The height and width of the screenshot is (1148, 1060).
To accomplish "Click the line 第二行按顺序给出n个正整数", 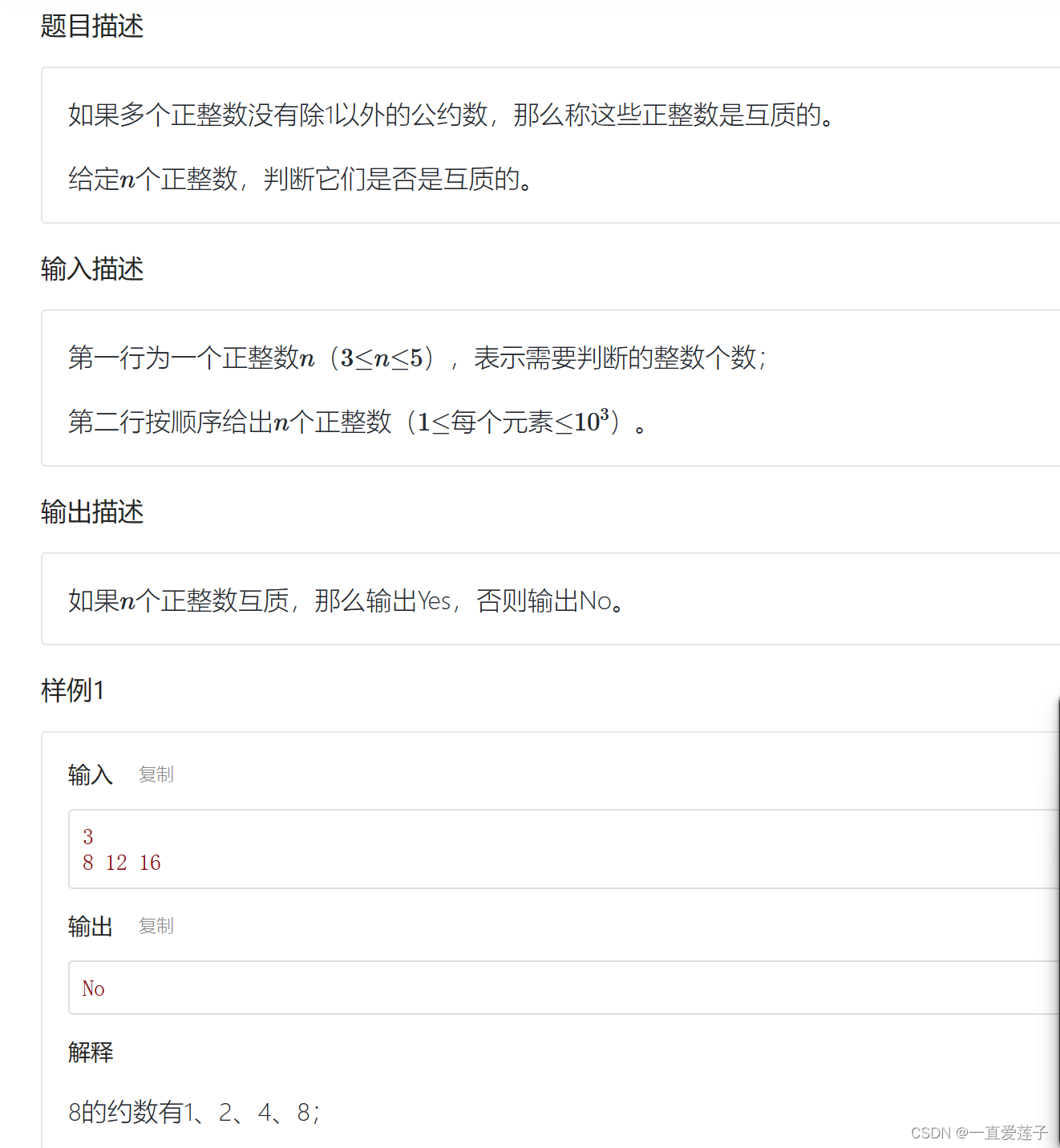I will coord(358,421).
